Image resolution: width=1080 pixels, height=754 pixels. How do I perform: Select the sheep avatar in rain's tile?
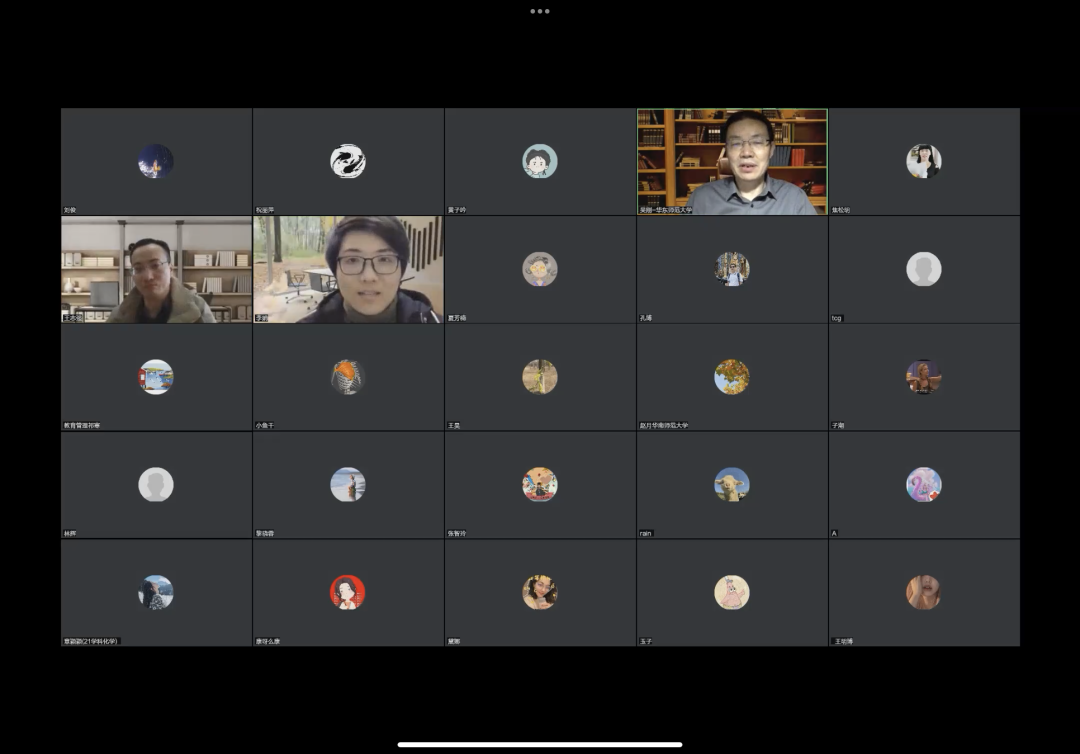click(x=732, y=485)
